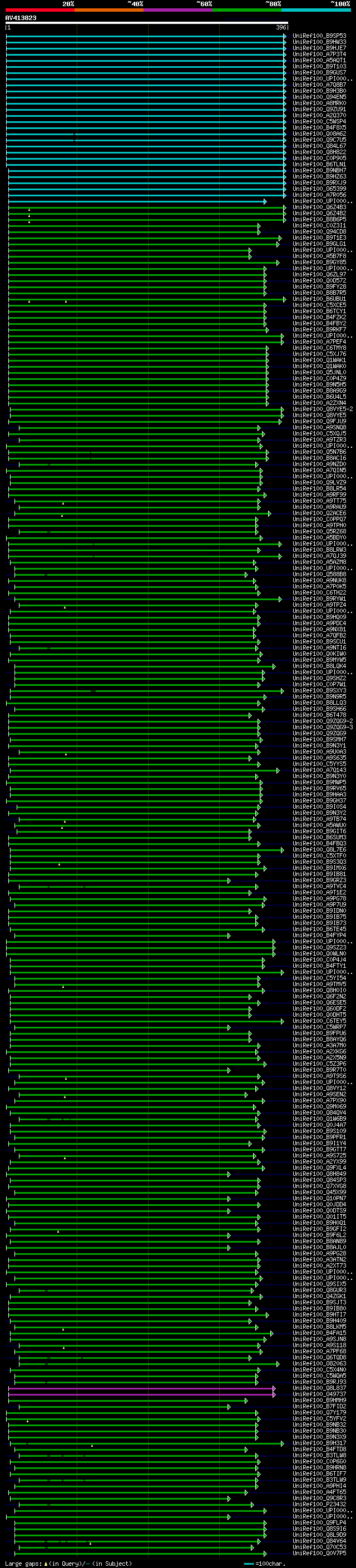Screen dimensions: 356x1568
Task: Select the UniRef100_Q6Z4B3 label
Action: [x=319, y=207]
